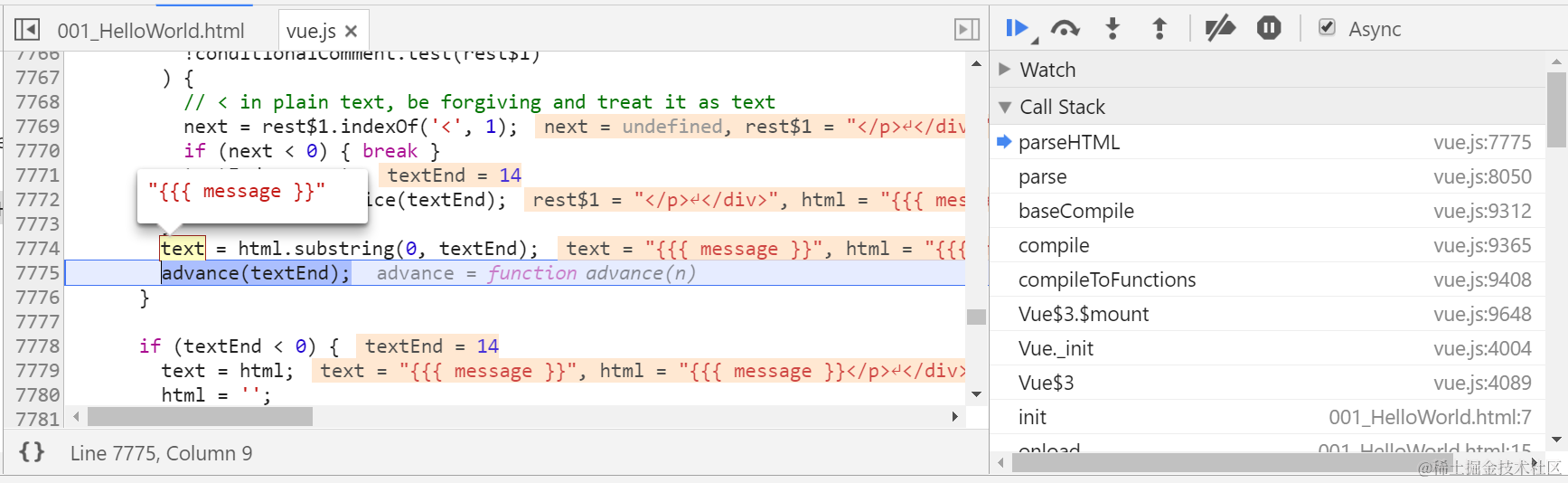Toggle pause on exceptions
The height and width of the screenshot is (483, 1568).
pyautogui.click(x=1269, y=28)
